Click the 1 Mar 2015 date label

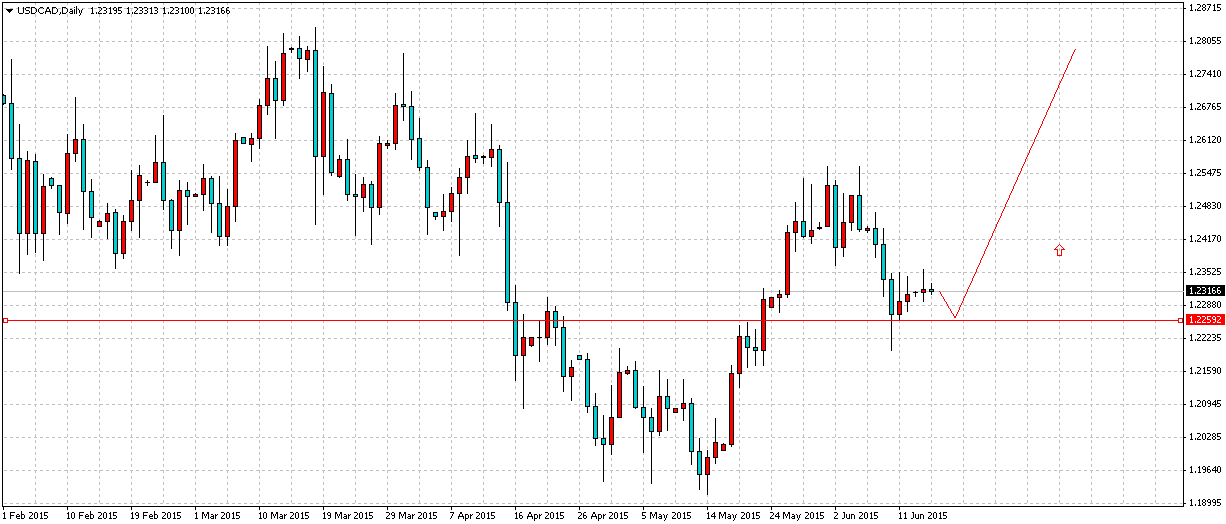pyautogui.click(x=218, y=516)
